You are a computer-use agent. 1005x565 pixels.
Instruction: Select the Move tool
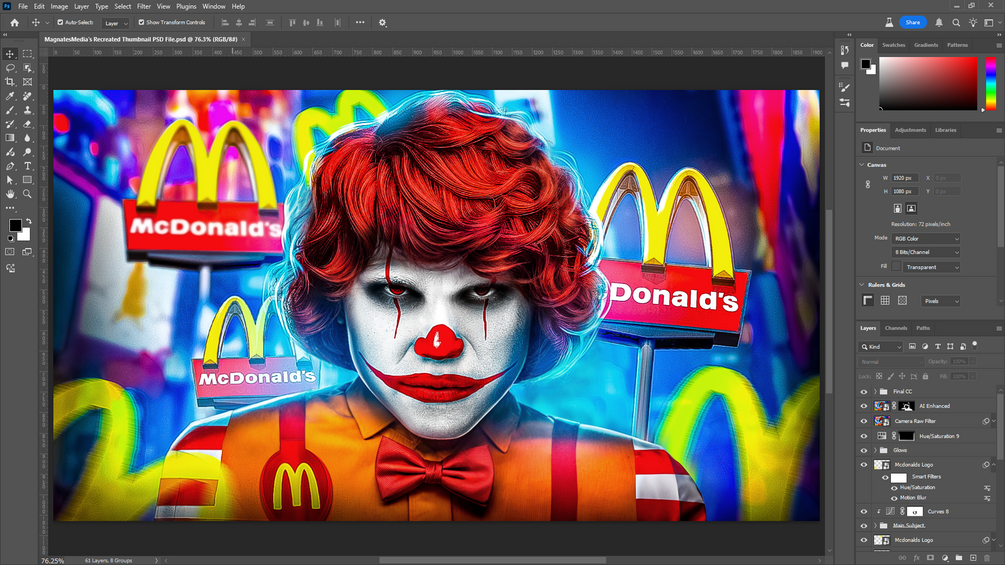pos(10,54)
